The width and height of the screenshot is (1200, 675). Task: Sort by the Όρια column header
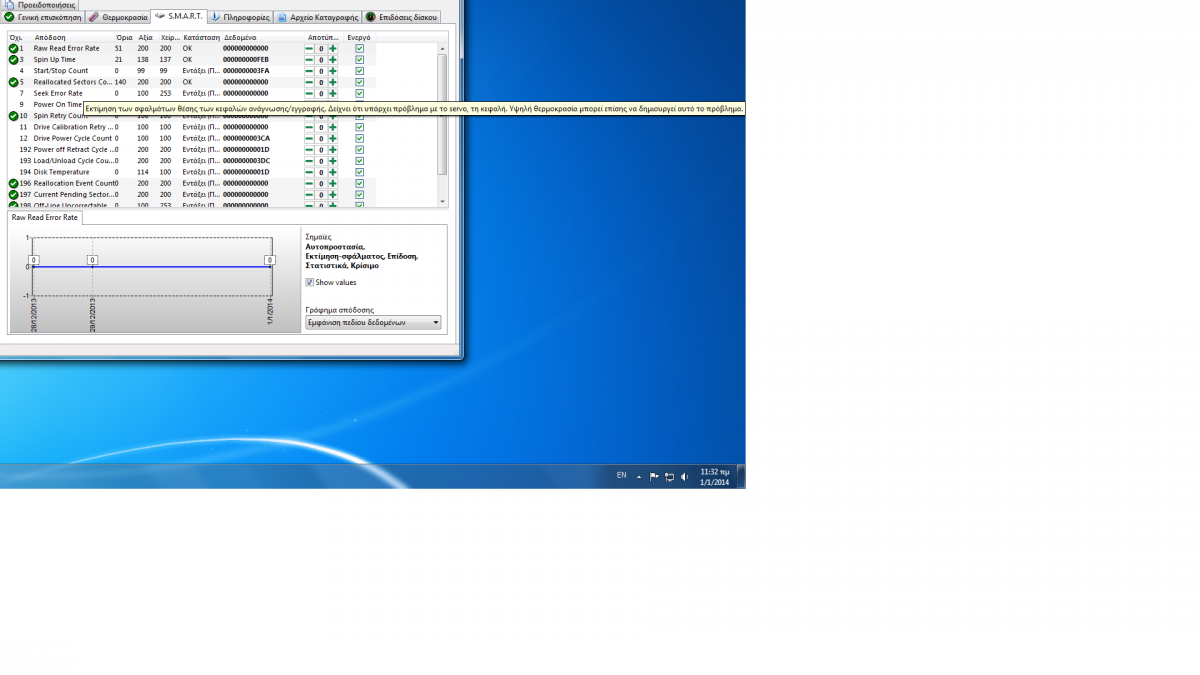(x=125, y=37)
